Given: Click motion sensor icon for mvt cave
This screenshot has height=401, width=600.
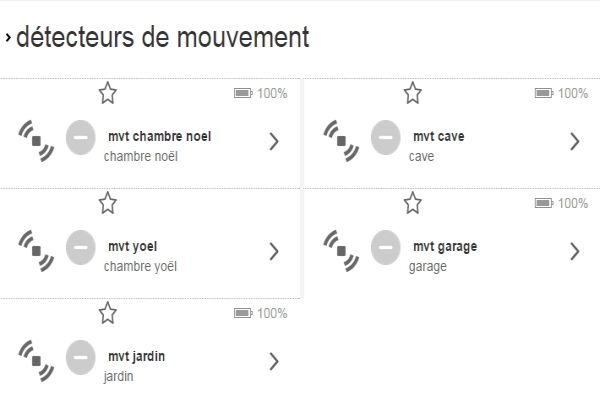Looking at the screenshot, I should click(341, 142).
